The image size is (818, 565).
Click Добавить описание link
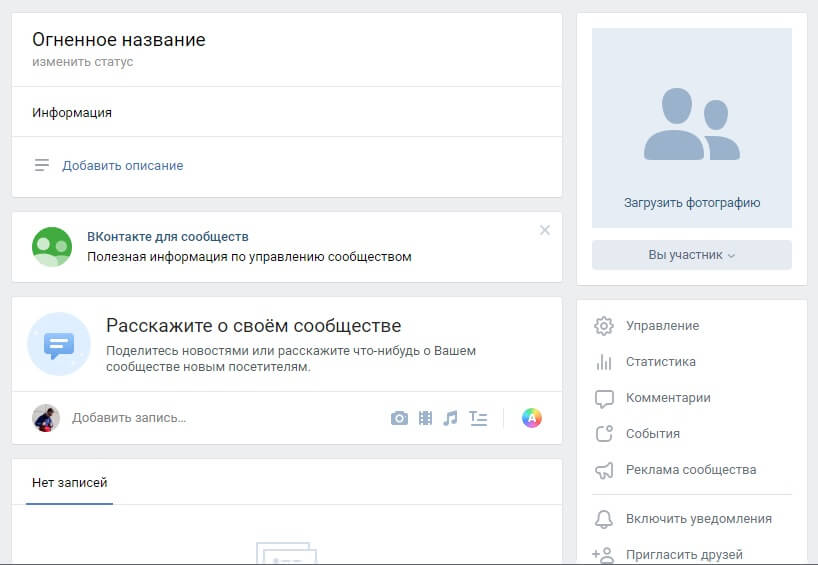[x=122, y=165]
